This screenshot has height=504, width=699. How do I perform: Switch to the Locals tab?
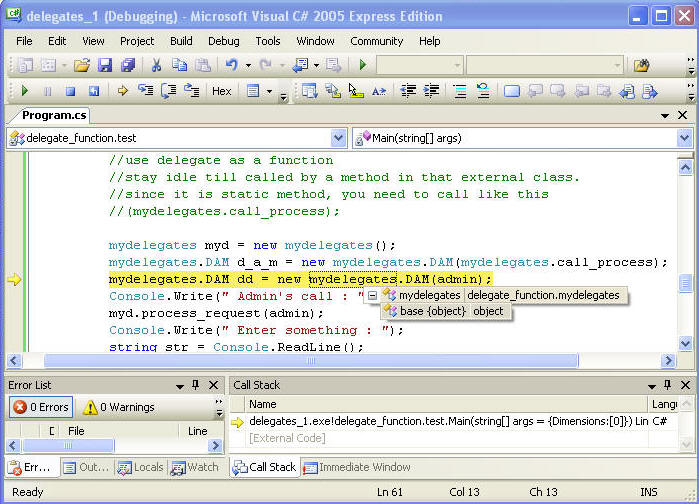click(x=139, y=467)
